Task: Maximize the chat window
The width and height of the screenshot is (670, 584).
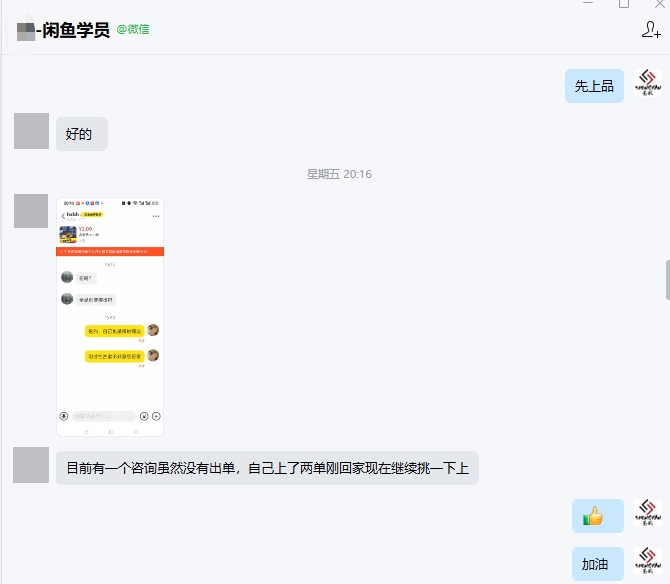Action: click(x=624, y=4)
